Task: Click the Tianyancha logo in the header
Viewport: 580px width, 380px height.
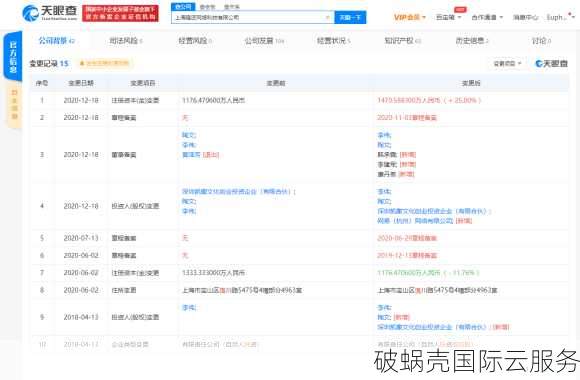Action: 50,13
